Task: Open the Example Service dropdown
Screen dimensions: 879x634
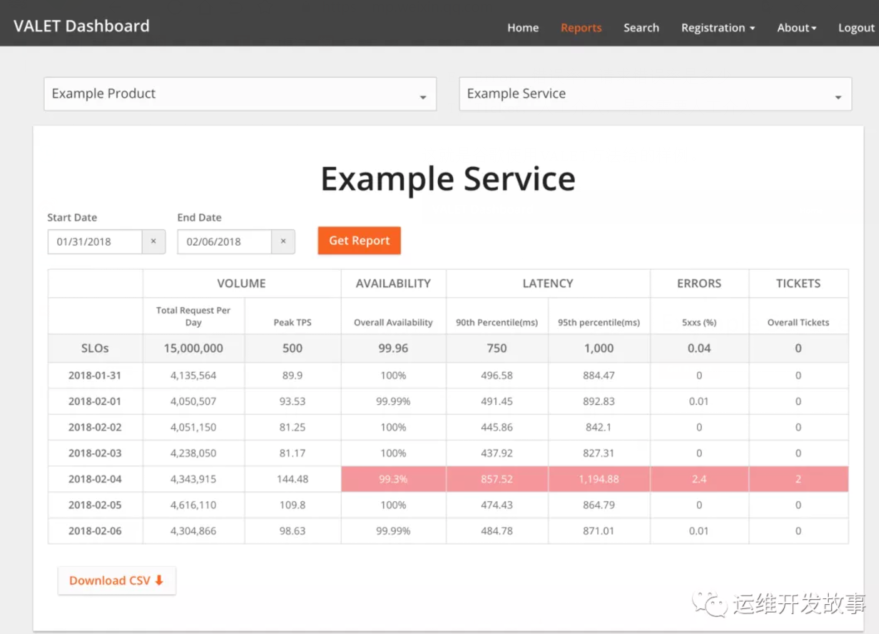Action: (655, 94)
